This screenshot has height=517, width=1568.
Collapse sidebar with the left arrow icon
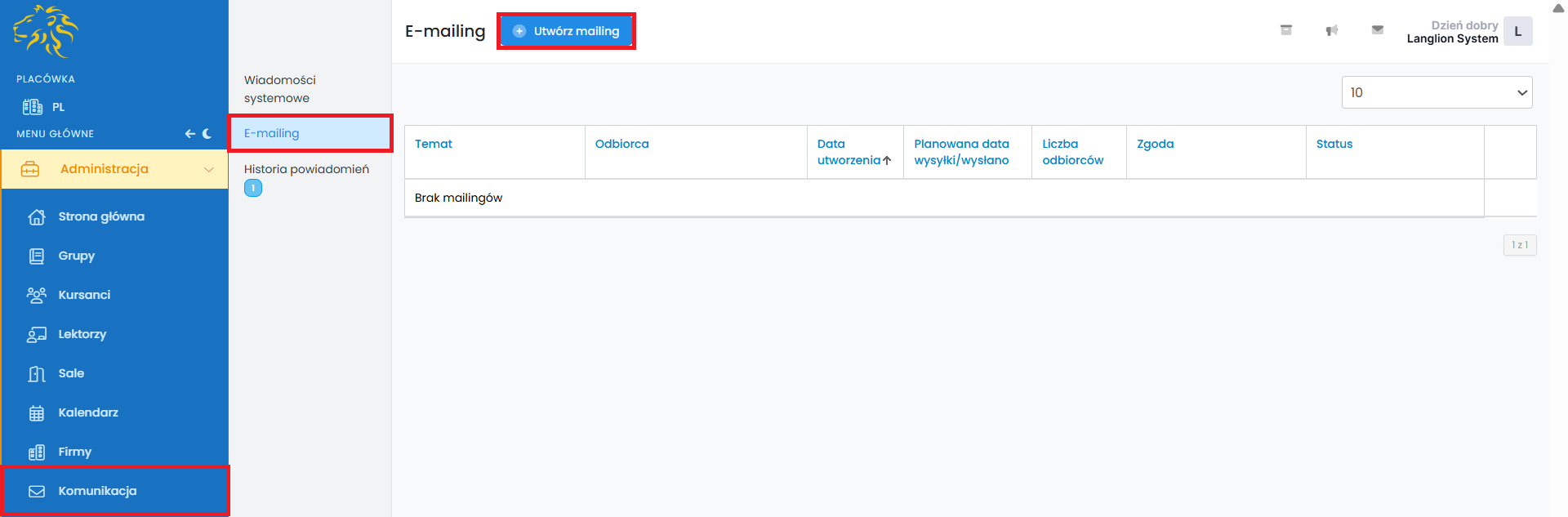[189, 133]
